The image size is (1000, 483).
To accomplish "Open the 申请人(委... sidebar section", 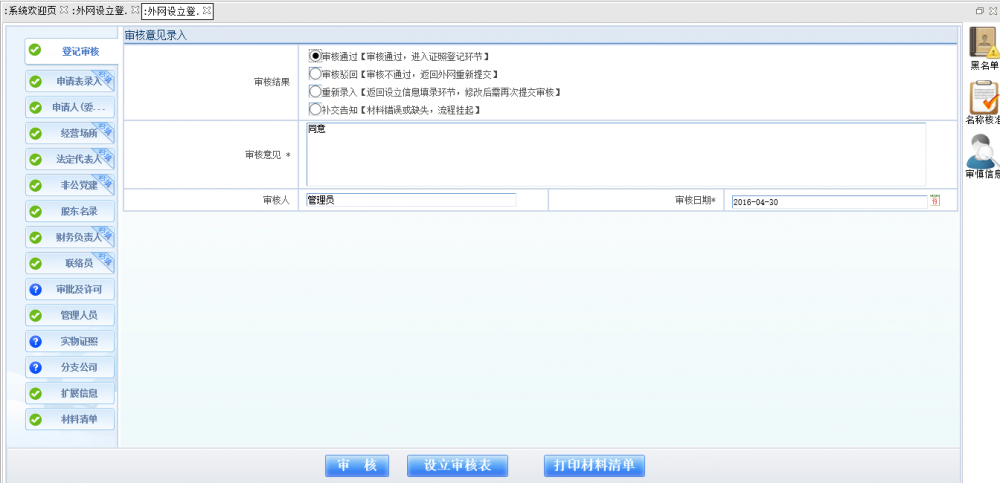I will point(70,107).
